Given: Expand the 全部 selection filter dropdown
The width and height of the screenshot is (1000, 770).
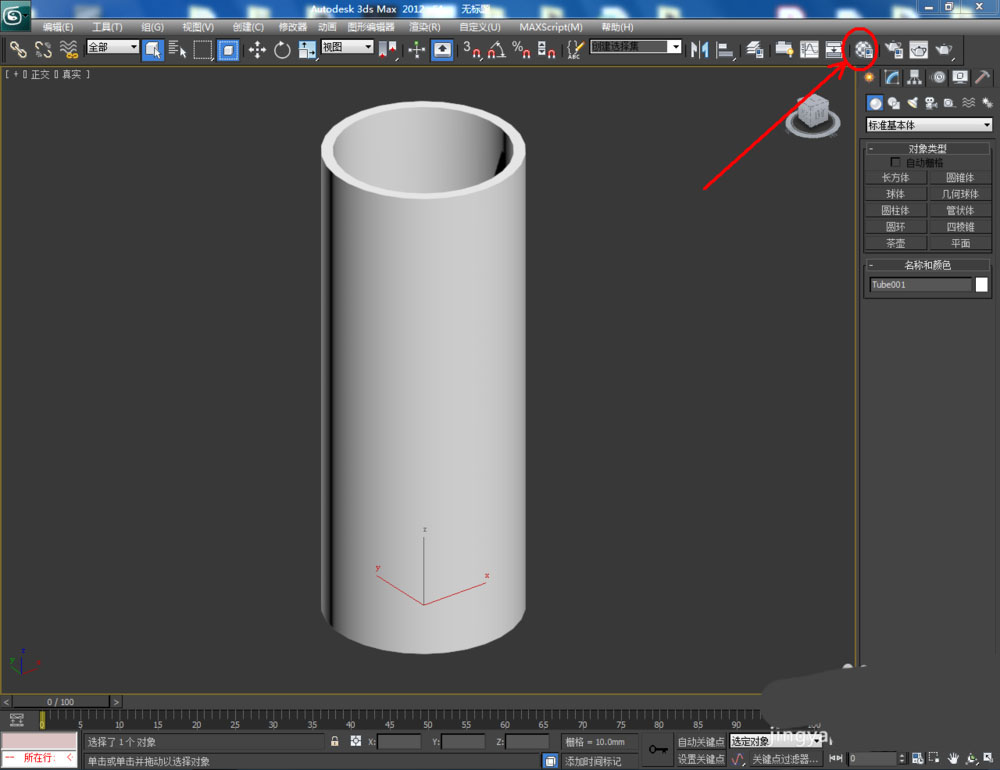Looking at the screenshot, I should [113, 47].
